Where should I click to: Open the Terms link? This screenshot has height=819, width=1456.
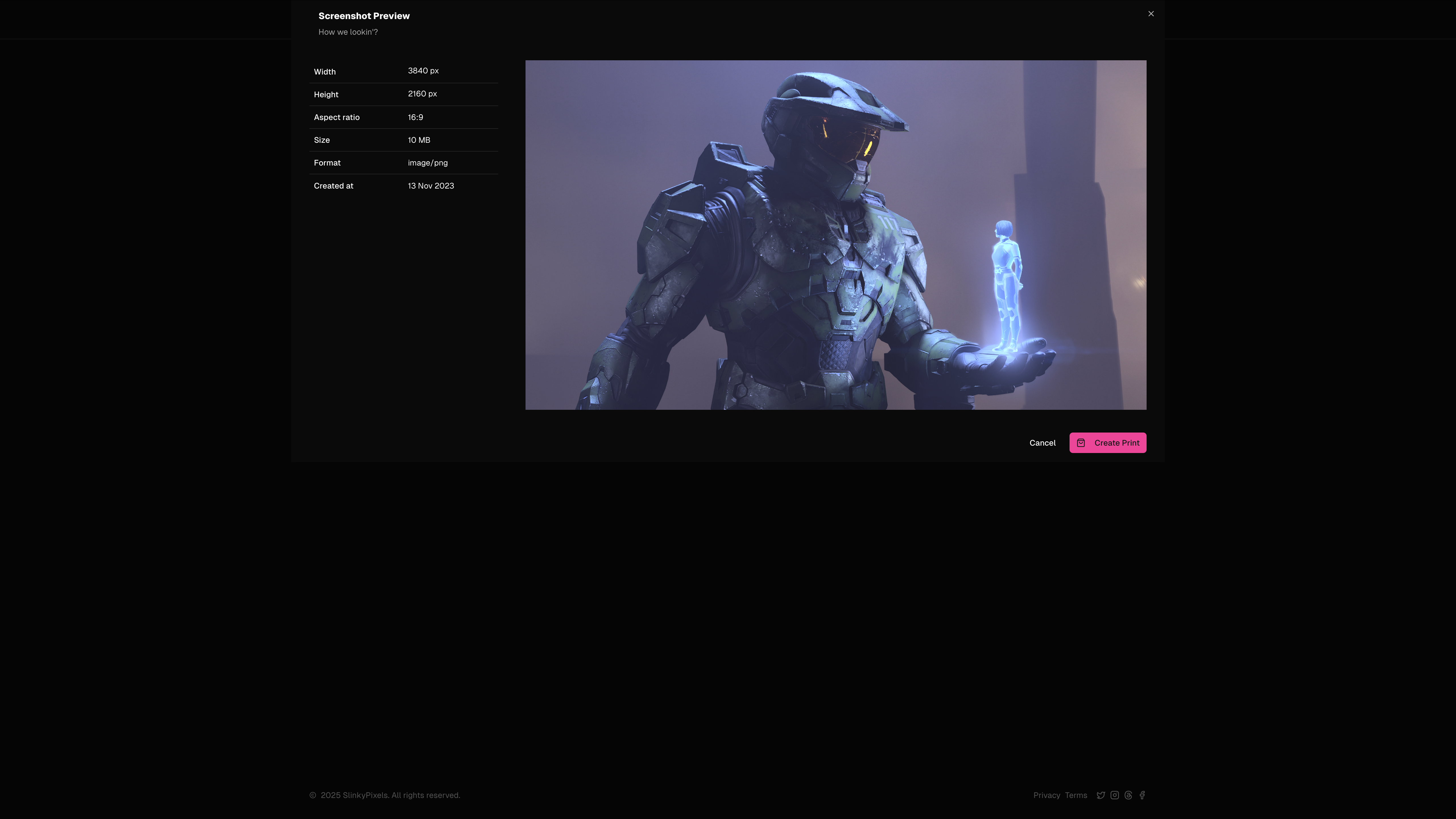pyautogui.click(x=1076, y=795)
